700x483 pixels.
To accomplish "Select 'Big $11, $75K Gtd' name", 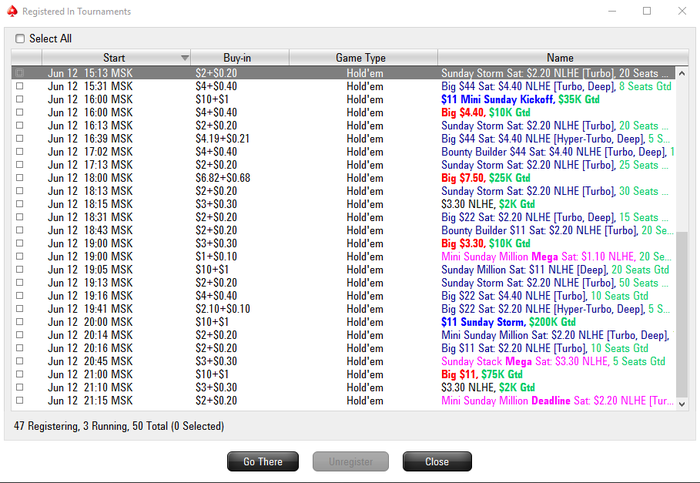I will click(x=482, y=374).
